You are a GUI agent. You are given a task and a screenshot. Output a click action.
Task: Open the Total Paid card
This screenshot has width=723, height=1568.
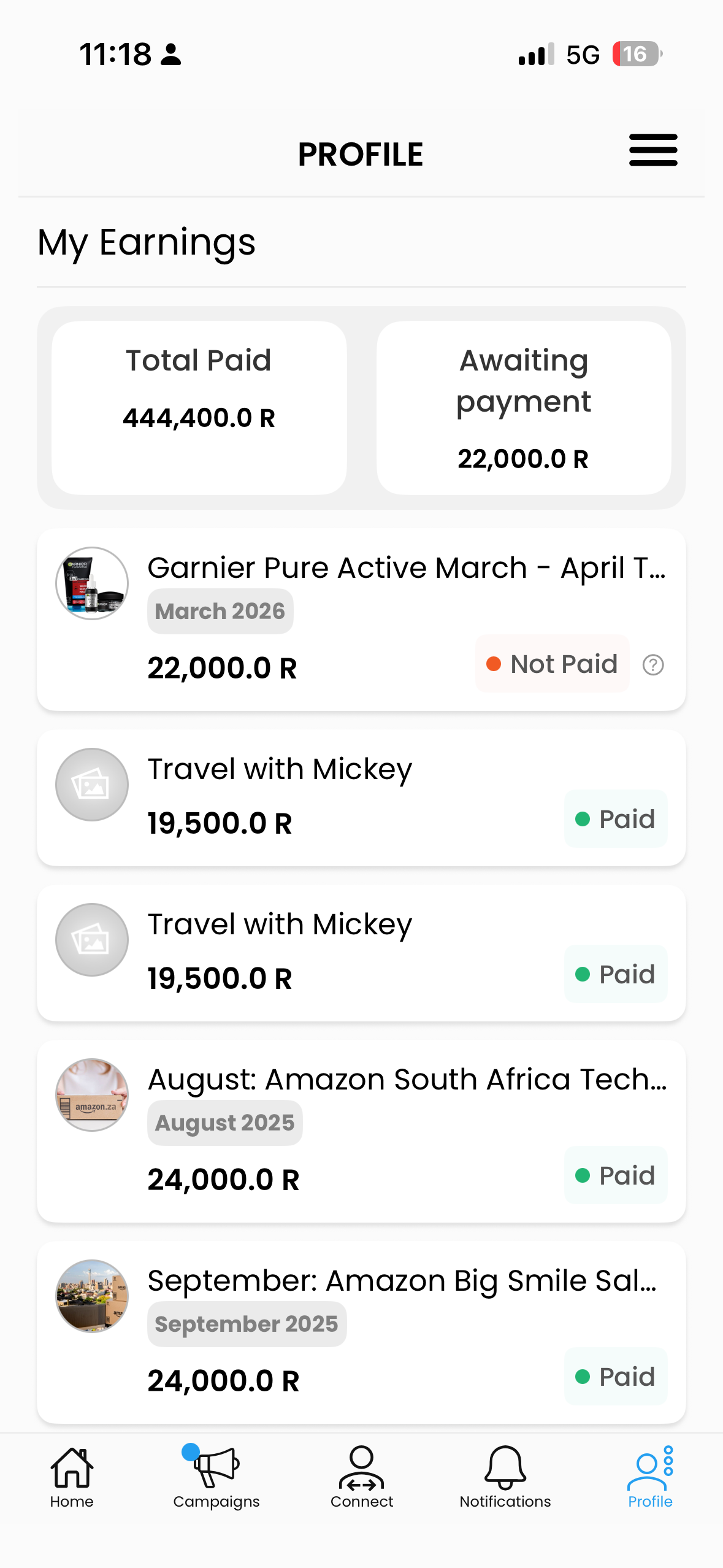tap(199, 407)
